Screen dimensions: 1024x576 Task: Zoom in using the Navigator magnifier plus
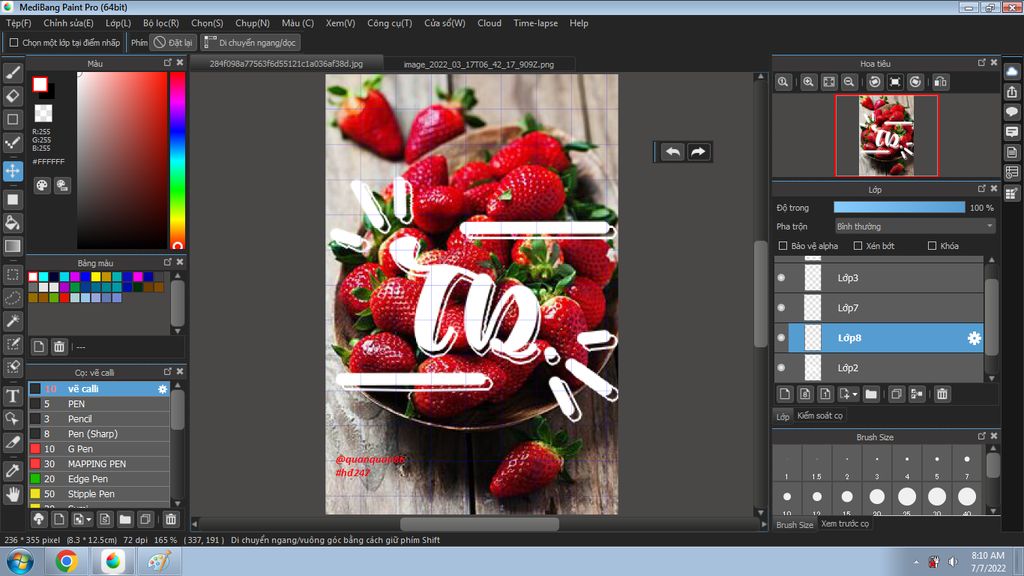pyautogui.click(x=808, y=82)
